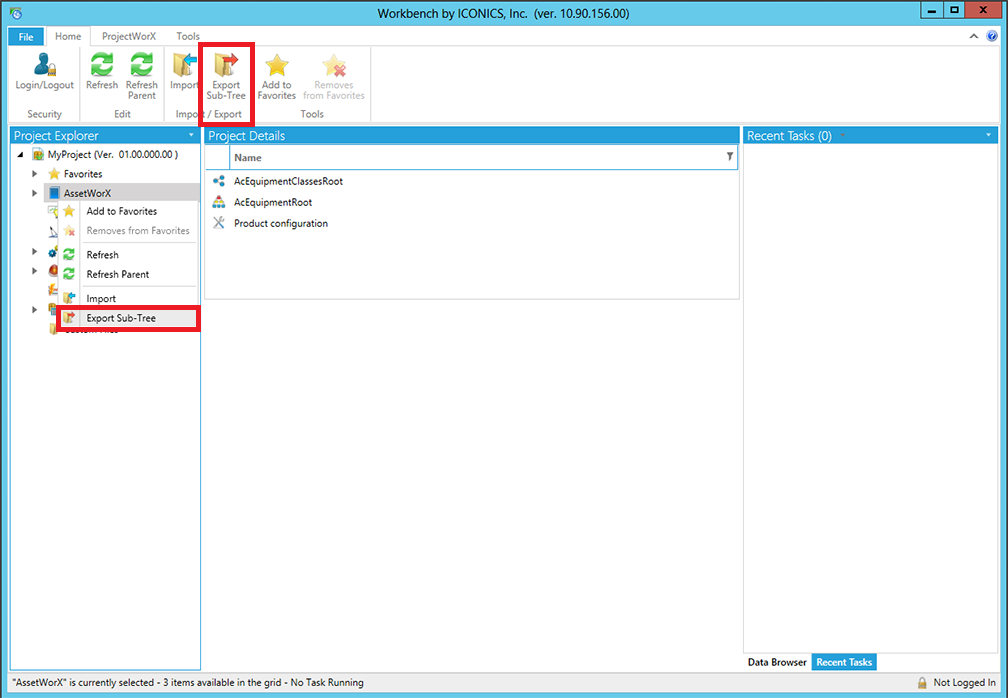Screen dimensions: 1008x698
Task: Open the filter icon in Name column
Action: point(729,157)
